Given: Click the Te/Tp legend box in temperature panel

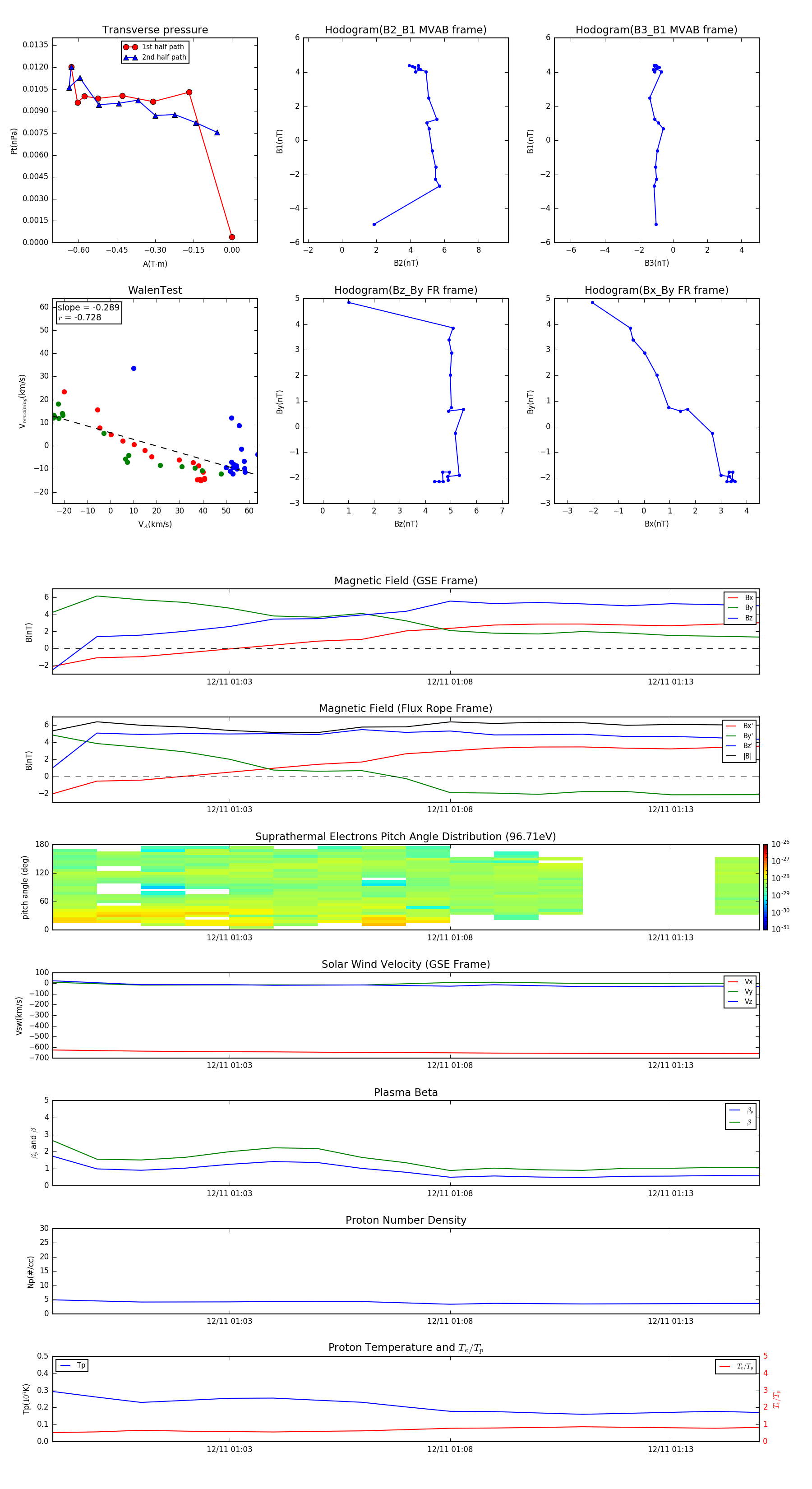Looking at the screenshot, I should pos(736,1367).
